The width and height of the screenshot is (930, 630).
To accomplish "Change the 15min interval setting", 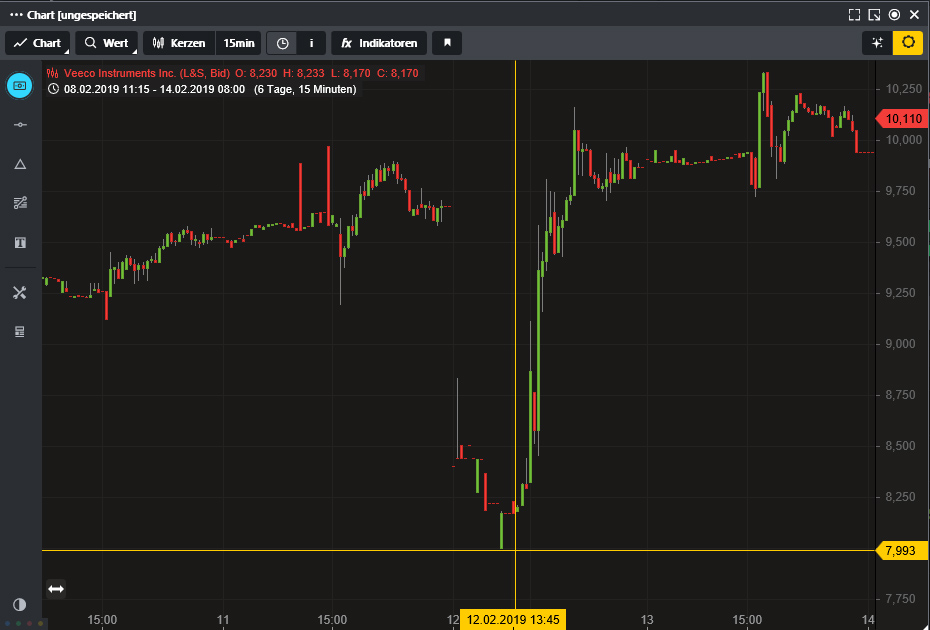I will 238,43.
